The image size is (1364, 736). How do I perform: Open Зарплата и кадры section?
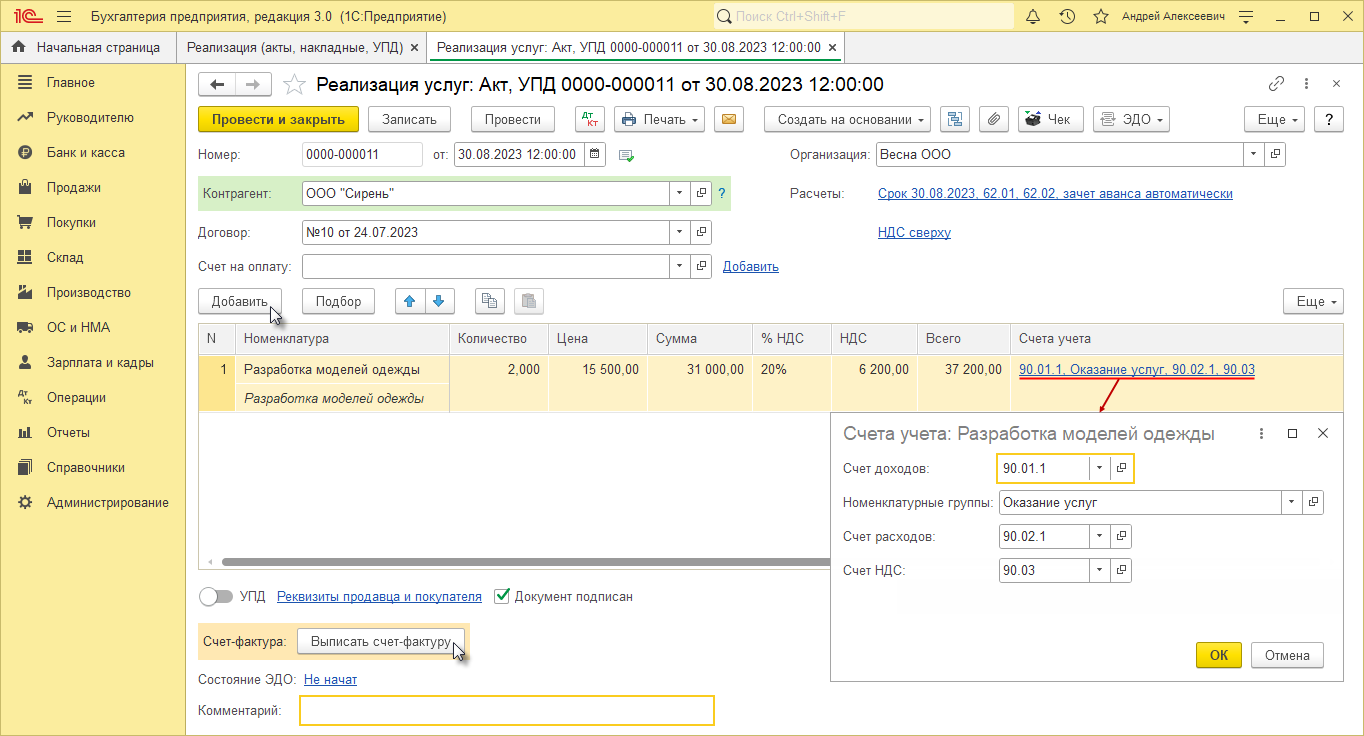(x=98, y=362)
